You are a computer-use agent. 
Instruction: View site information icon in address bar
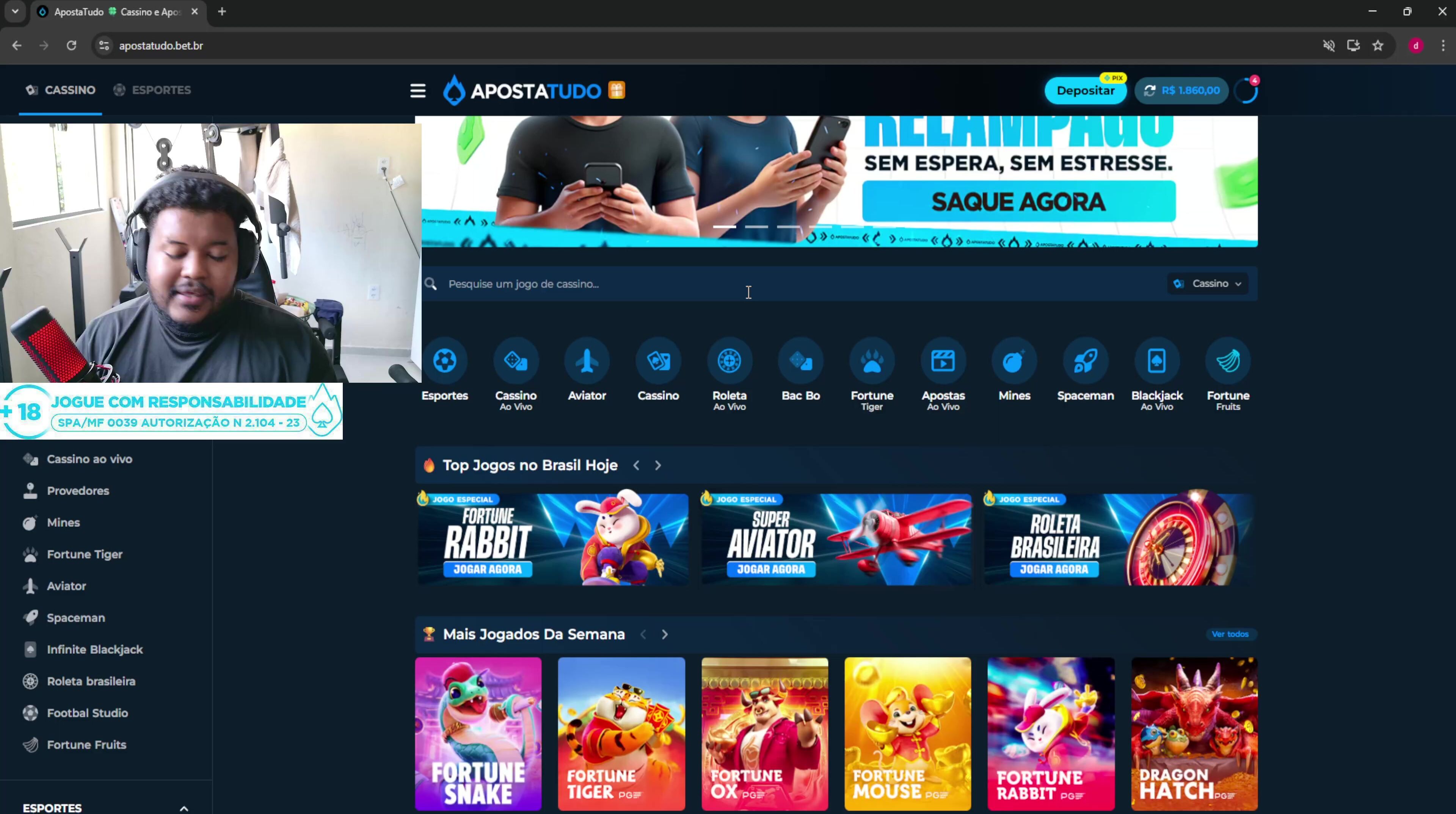[104, 46]
